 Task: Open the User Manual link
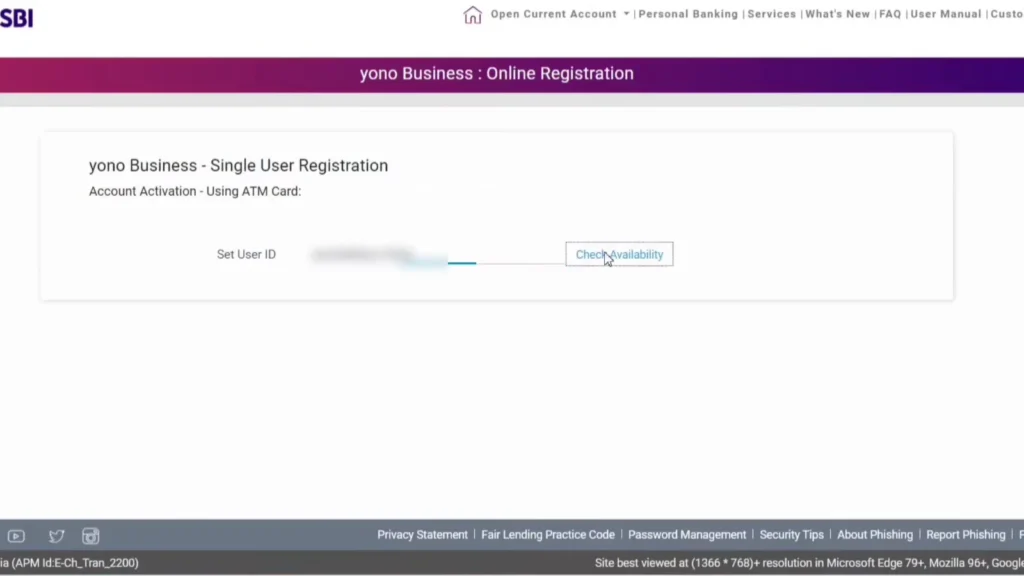(946, 14)
